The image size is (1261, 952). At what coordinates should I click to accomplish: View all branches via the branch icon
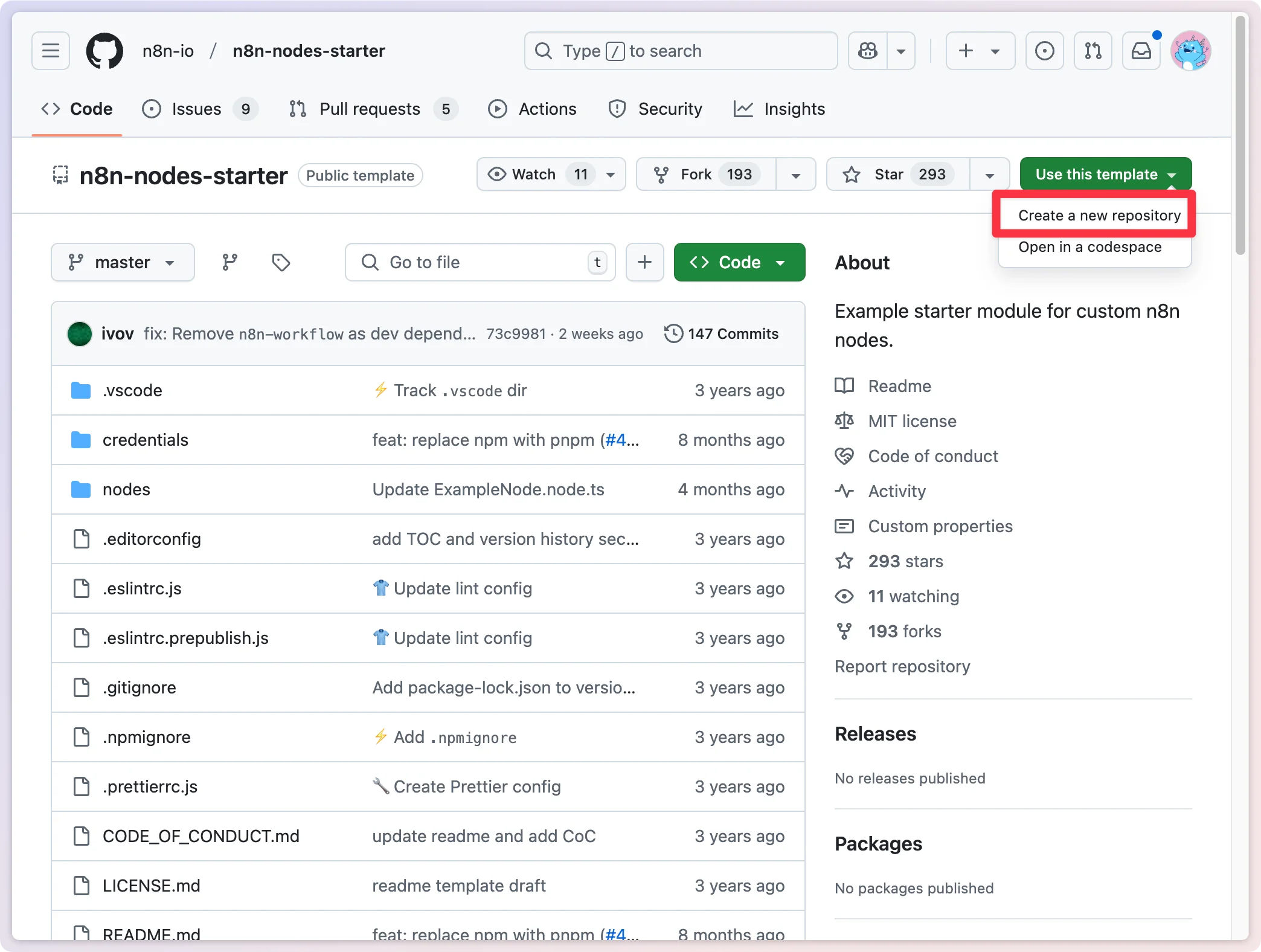[229, 262]
